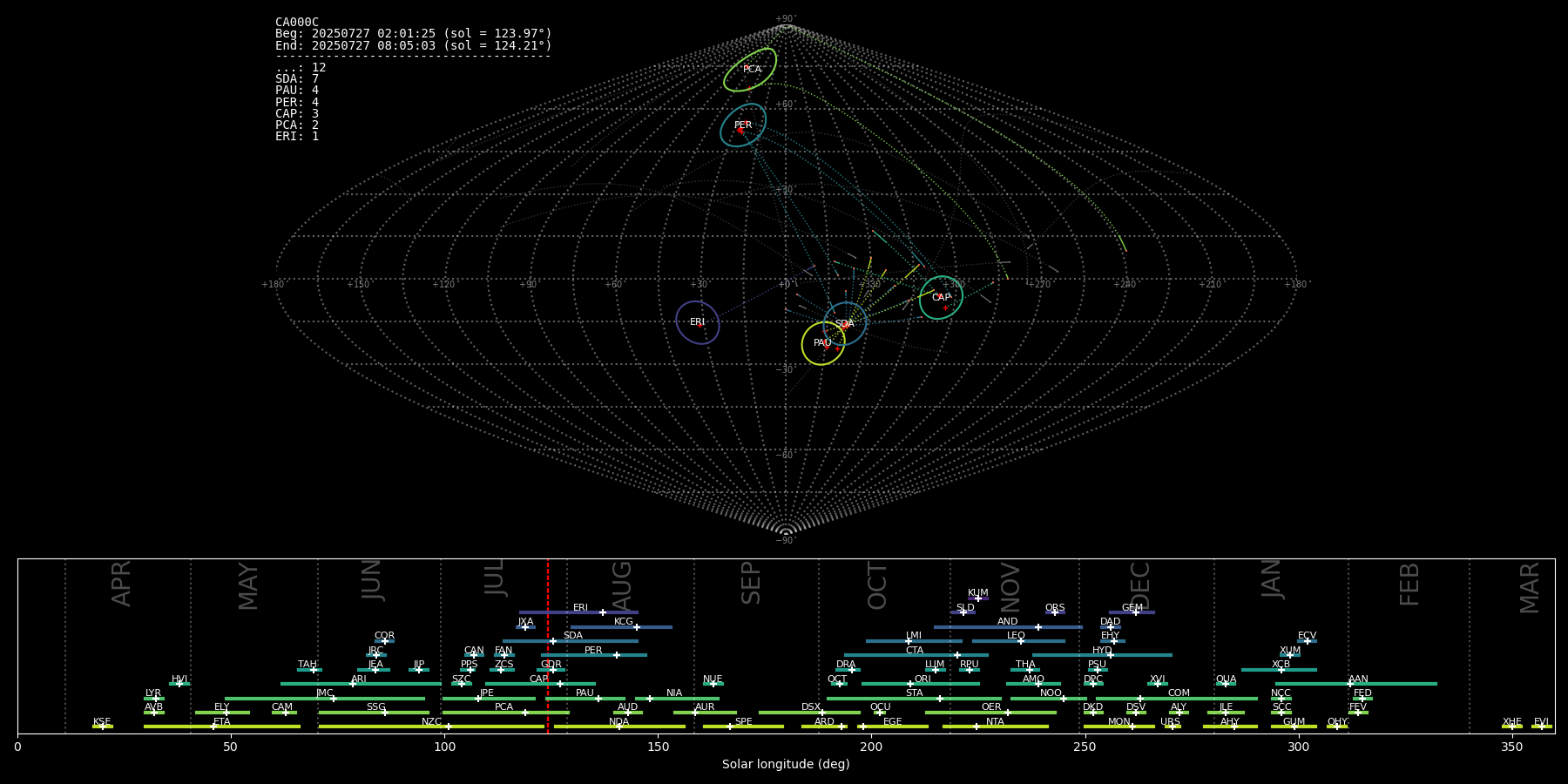Select the 'Beg: 20250727 02:01:25' line
Viewport: 1568px width, 784px height.
coord(414,34)
